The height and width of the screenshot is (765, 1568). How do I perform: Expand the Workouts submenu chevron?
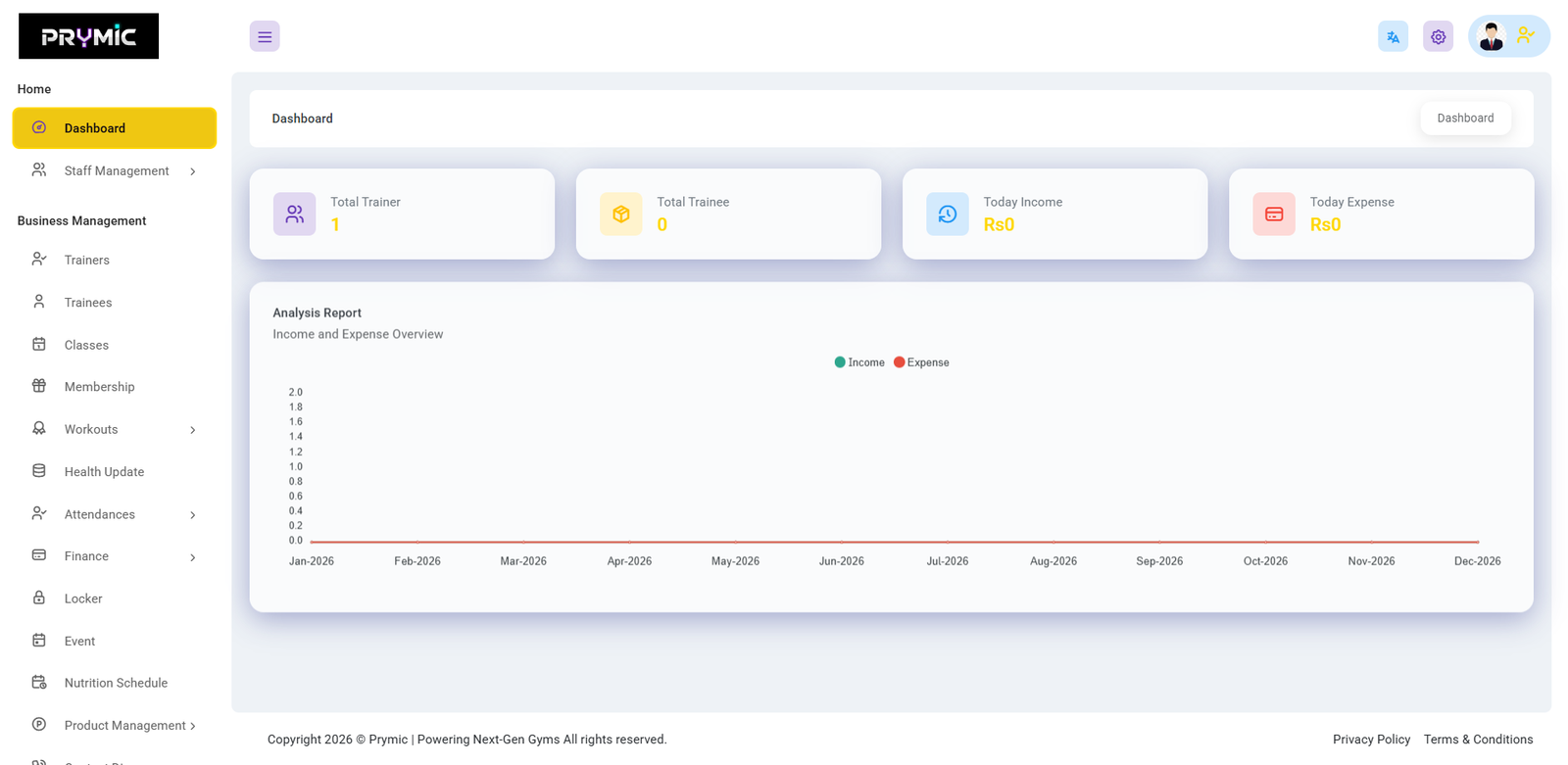click(x=192, y=430)
